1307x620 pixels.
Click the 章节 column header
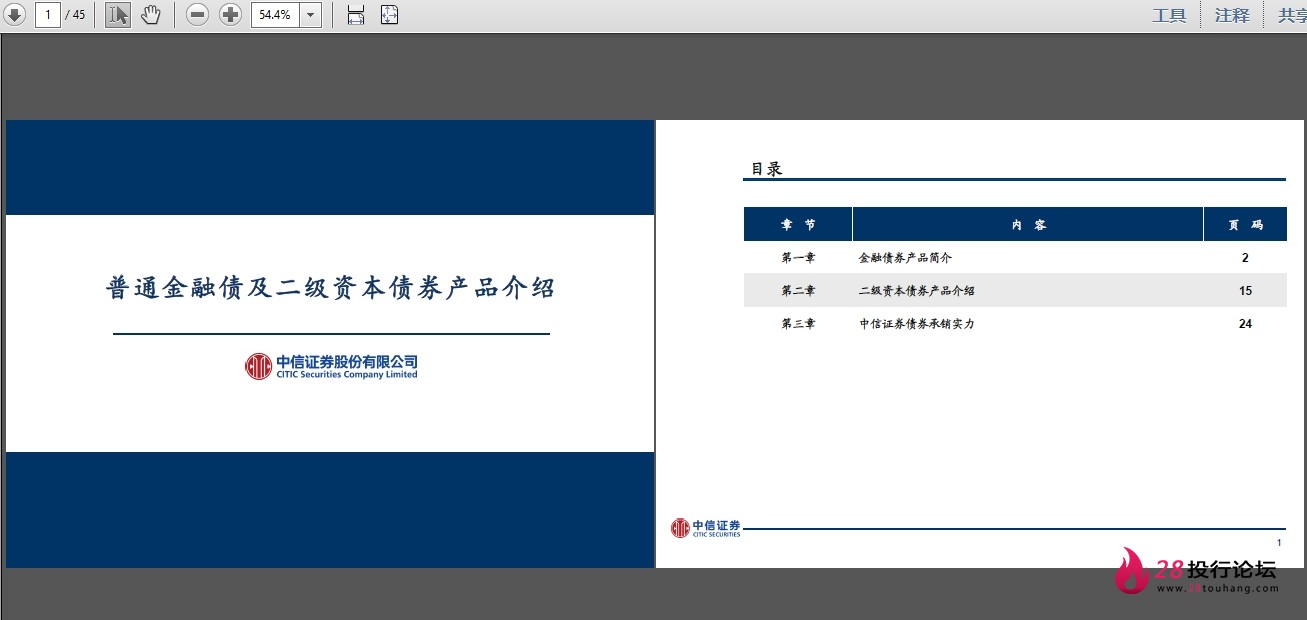(798, 225)
